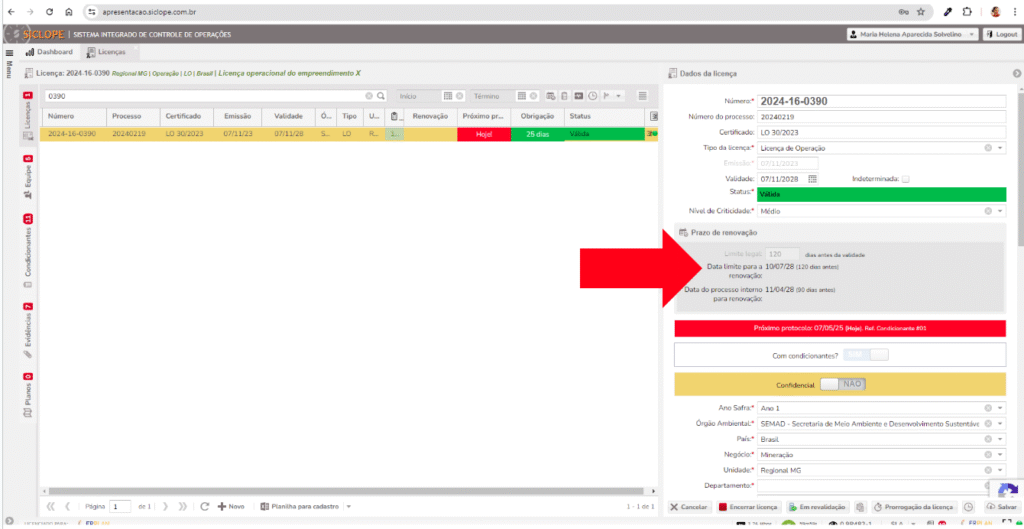Expand the Nível de Criticidade dropdown
This screenshot has width=1024, height=529.
click(1001, 211)
